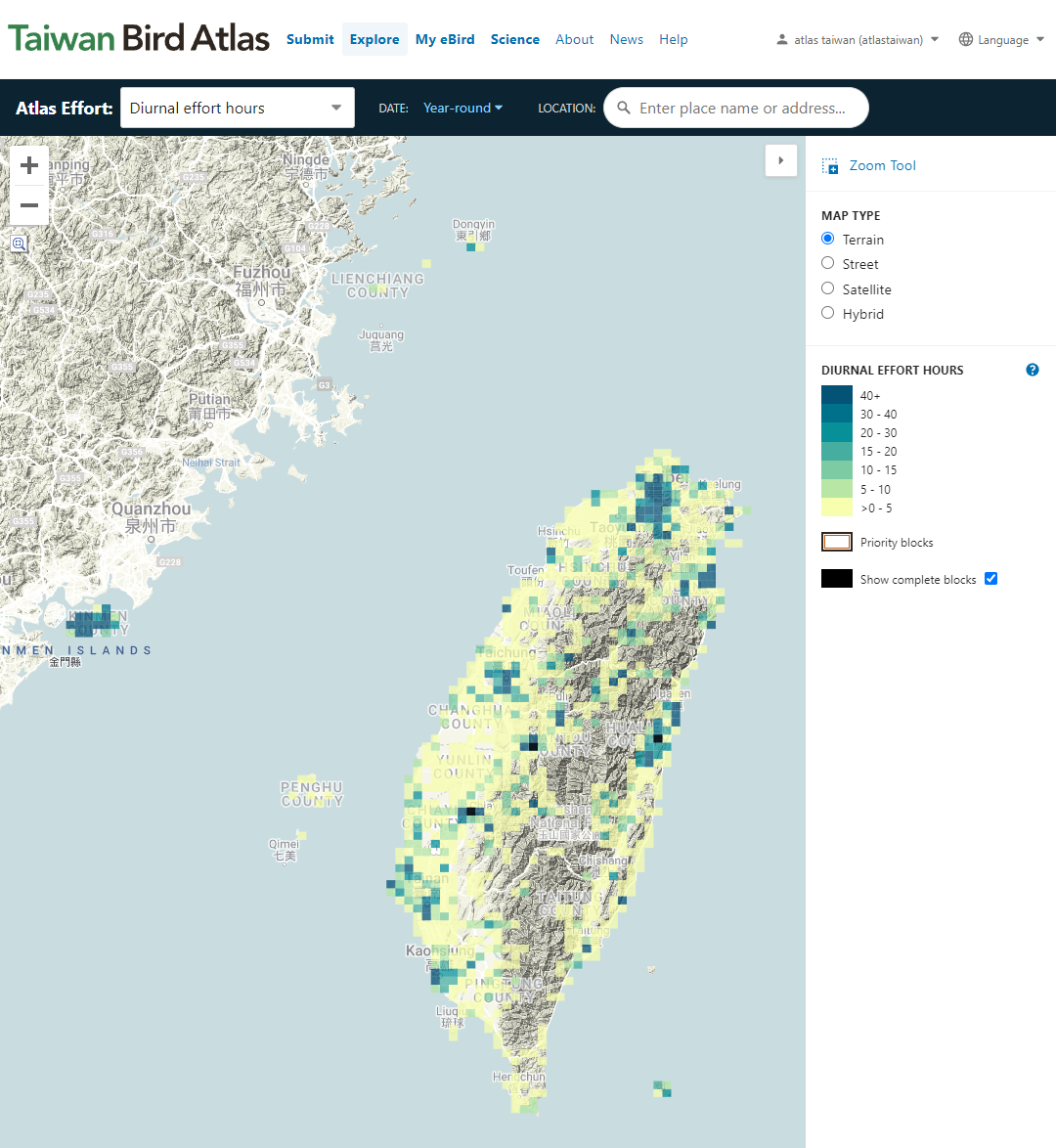Click the atlas taiwan account person icon

pos(781,40)
